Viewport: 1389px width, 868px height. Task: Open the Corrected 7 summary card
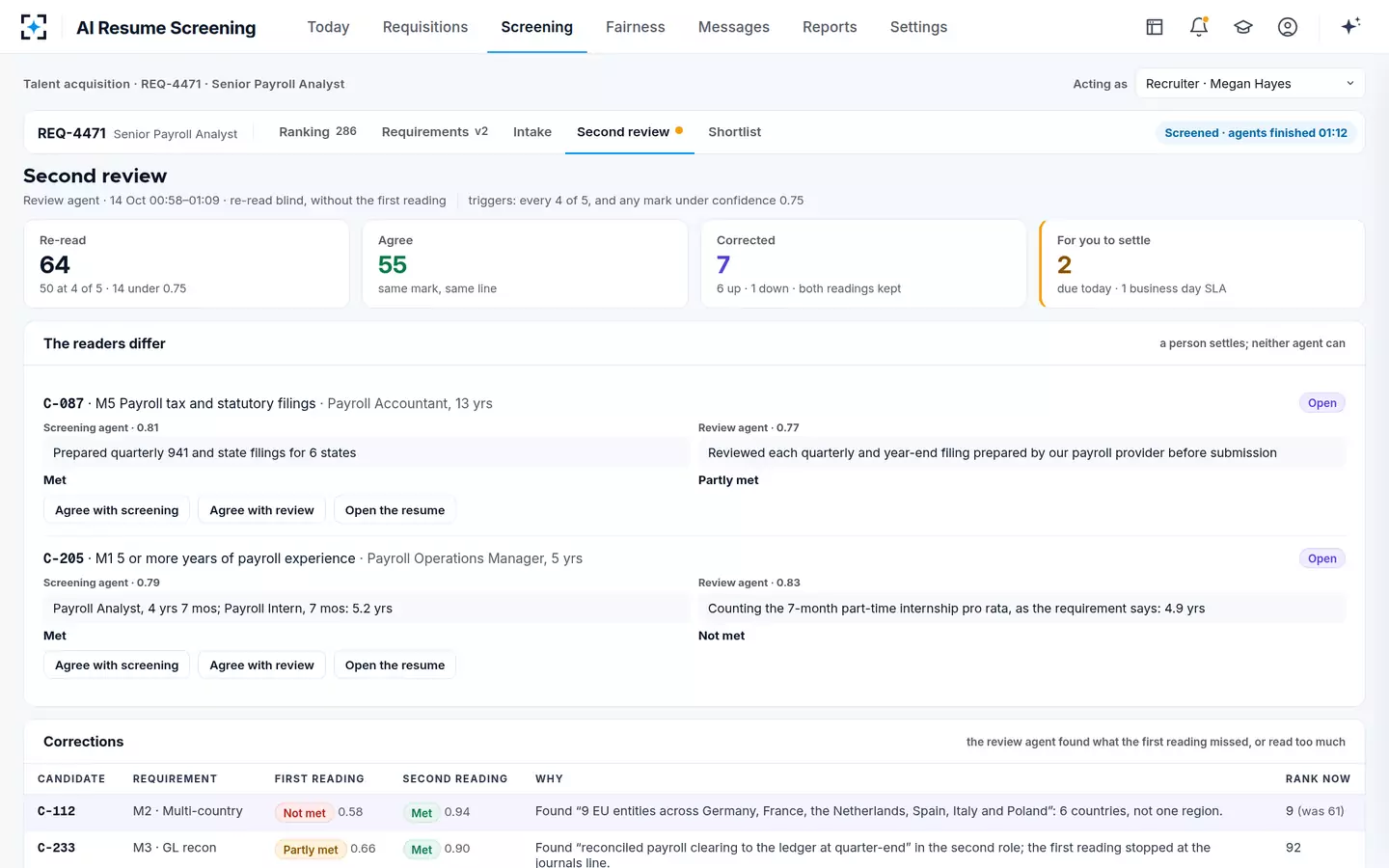863,264
